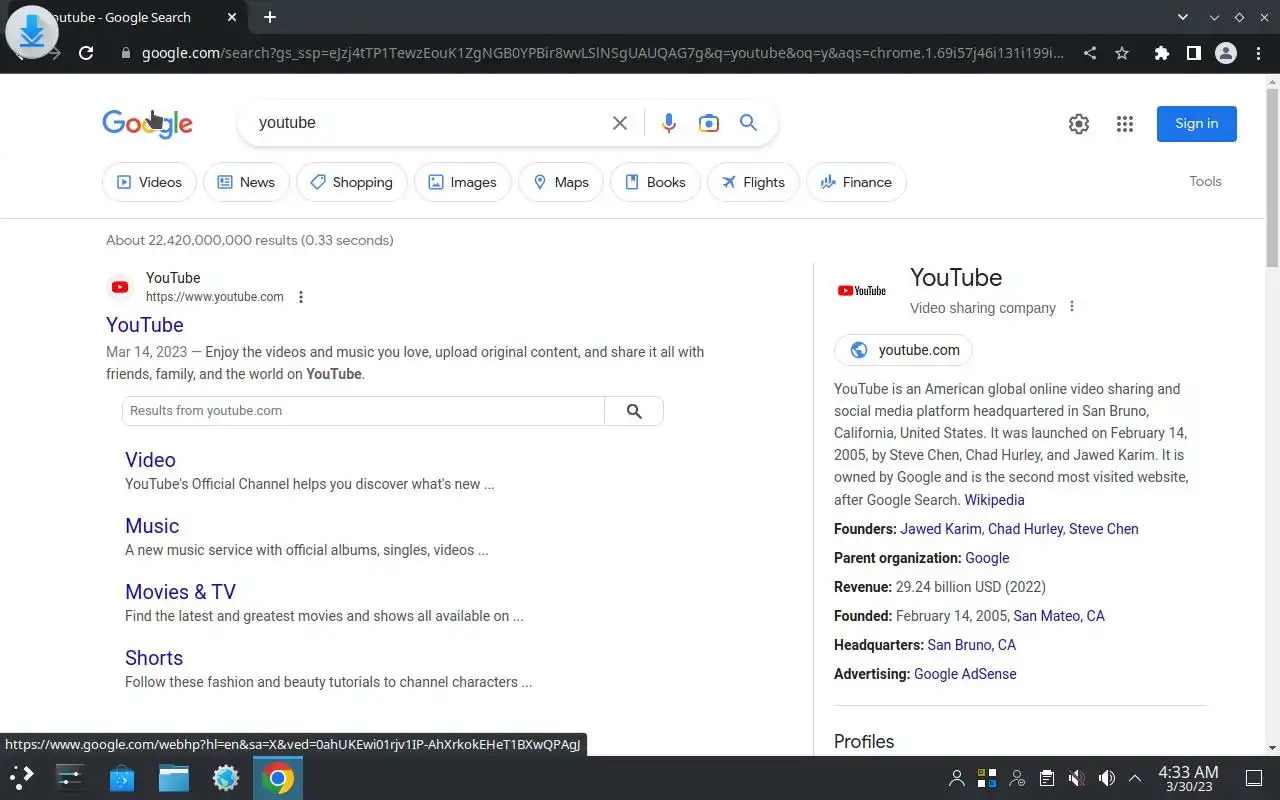Click the Google AdSense link
The height and width of the screenshot is (800, 1280).
pos(965,674)
